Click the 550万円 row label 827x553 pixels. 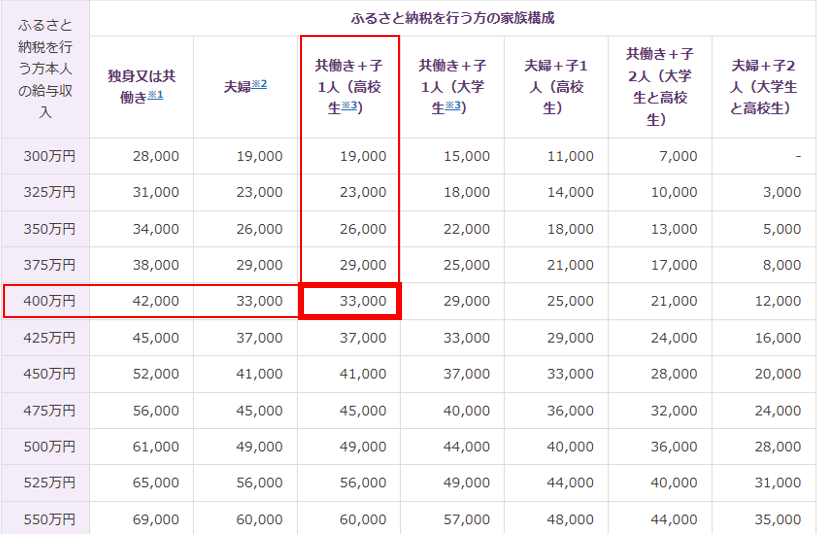pos(48,520)
